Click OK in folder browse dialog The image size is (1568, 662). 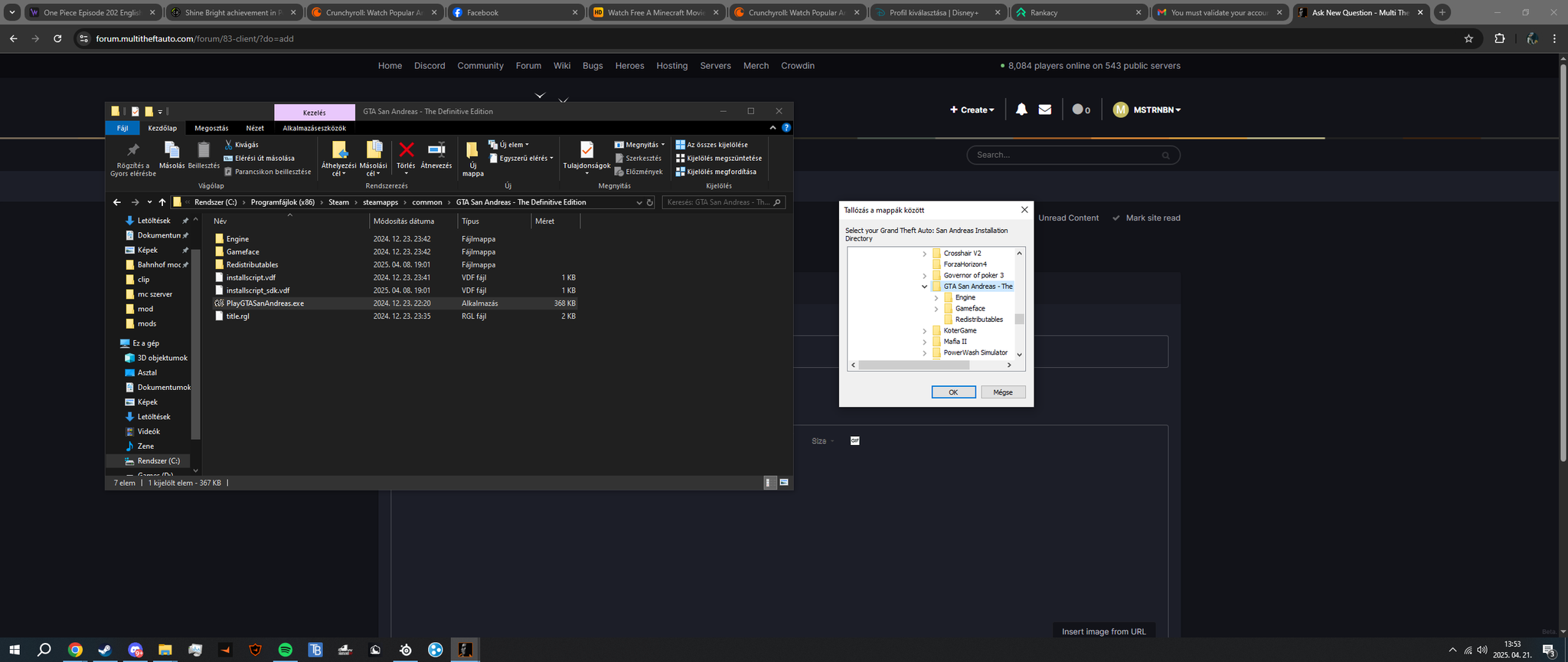coord(953,392)
